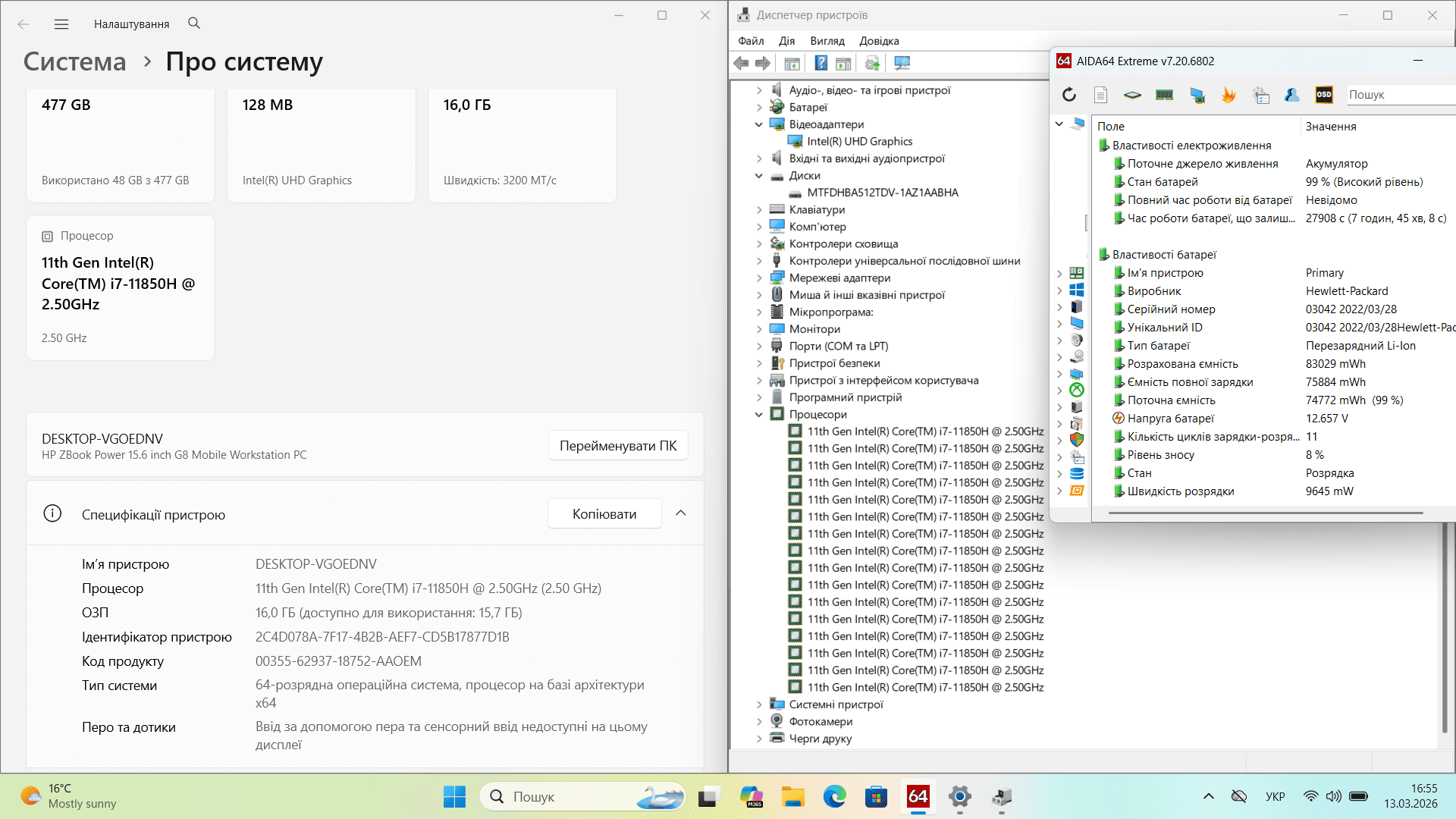Open the AIDA64 report page icon
Image resolution: width=1456 pixels, height=819 pixels.
point(1101,95)
